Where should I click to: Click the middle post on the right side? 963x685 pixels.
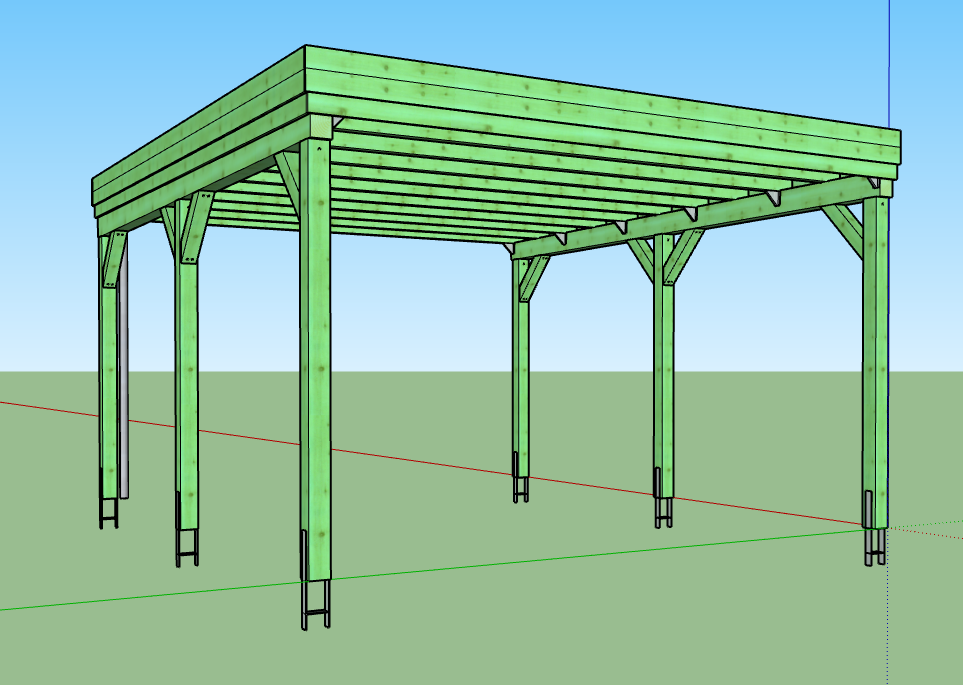pos(664,390)
